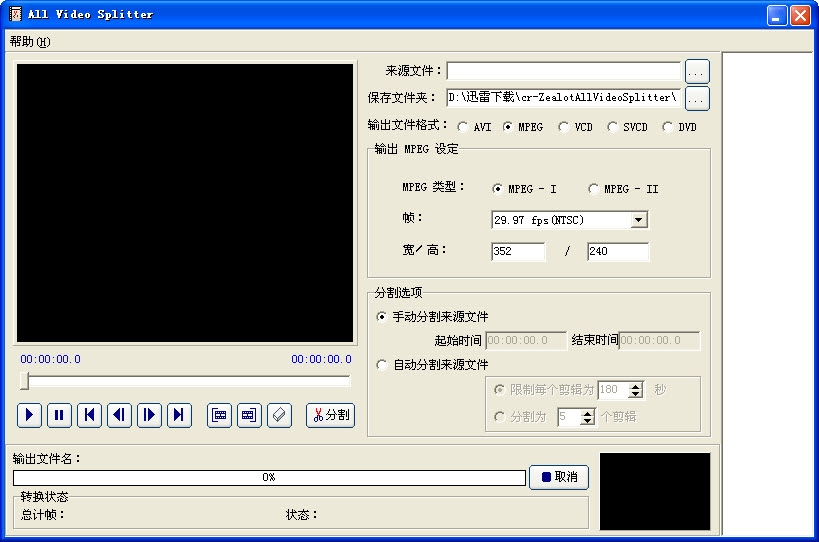This screenshot has height=542, width=819.
Task: Open the 帮助(H) menu
Action: click(x=29, y=41)
